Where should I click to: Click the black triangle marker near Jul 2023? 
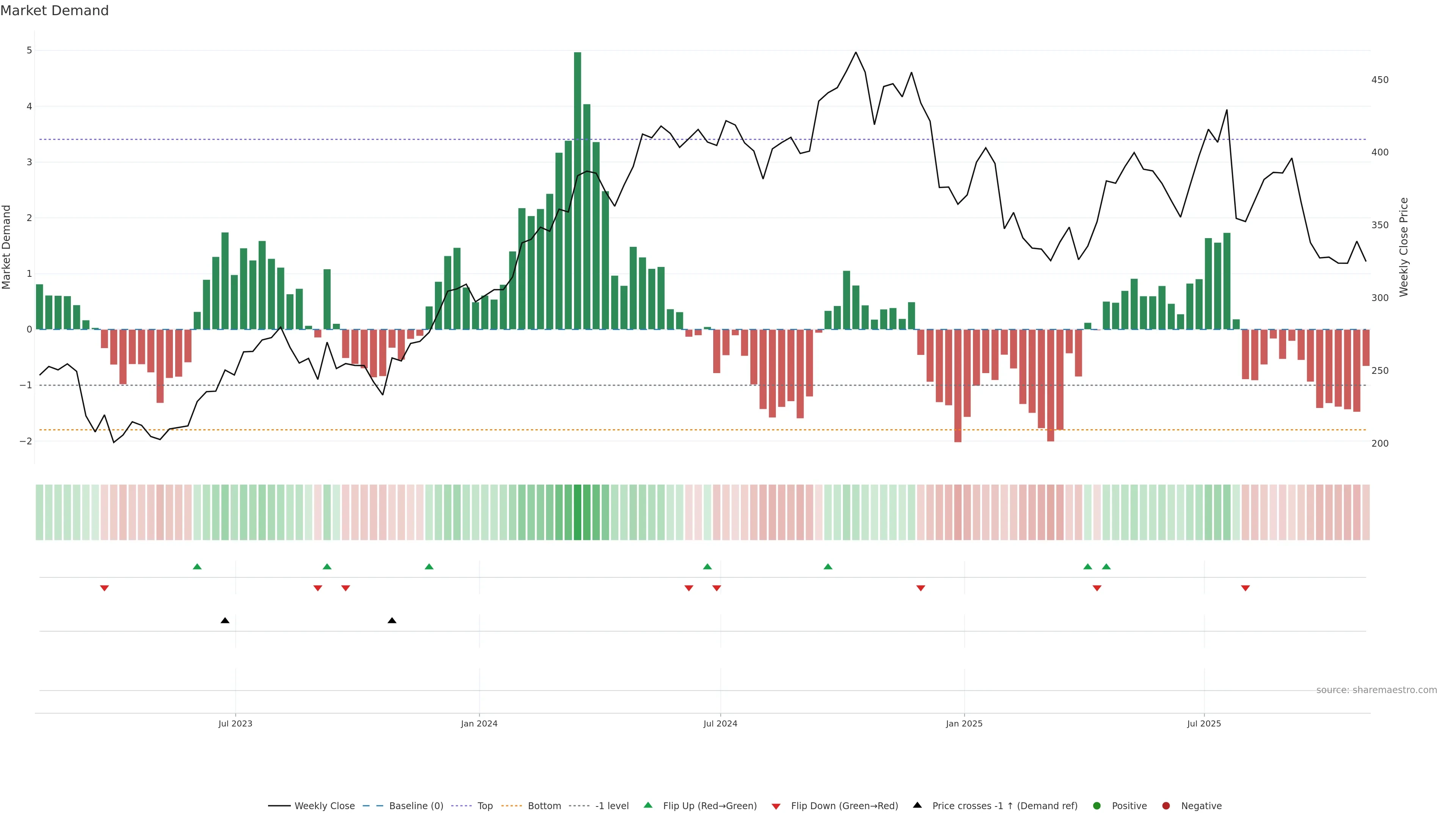225,621
